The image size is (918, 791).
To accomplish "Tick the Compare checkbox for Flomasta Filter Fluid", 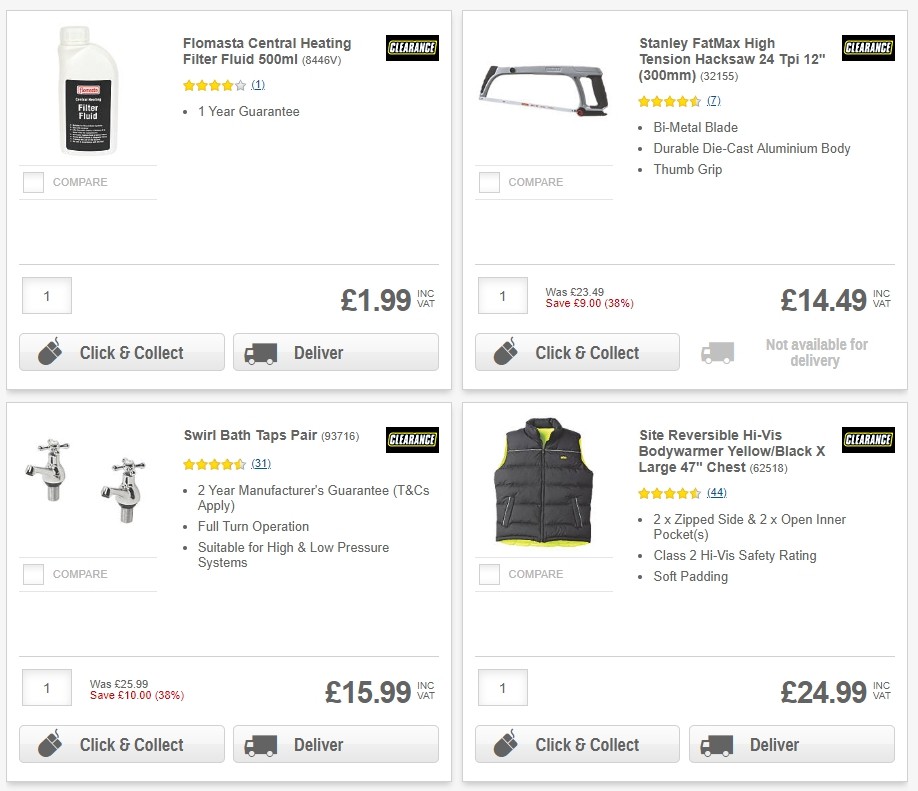I will [33, 182].
